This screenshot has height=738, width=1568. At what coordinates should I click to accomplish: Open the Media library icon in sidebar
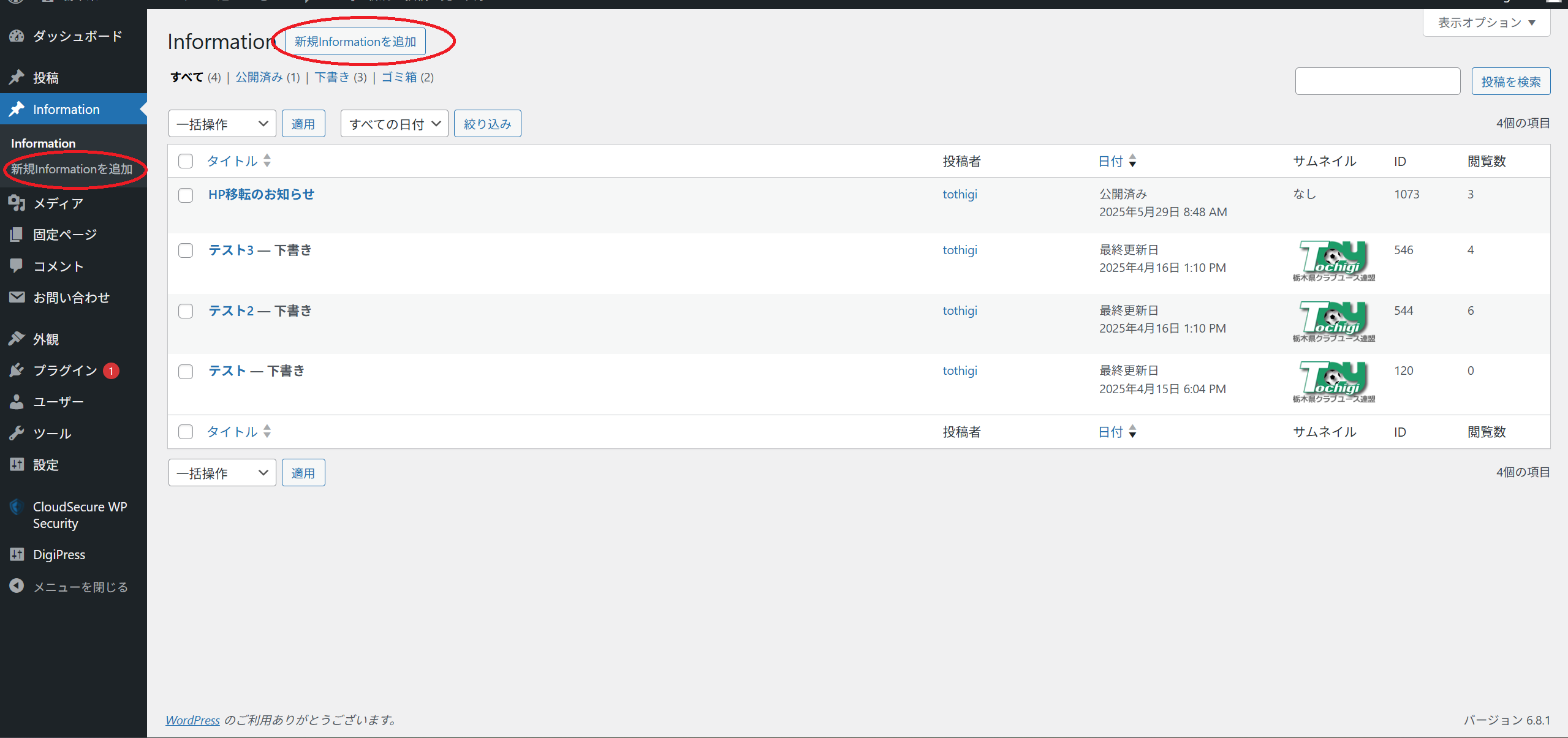click(17, 203)
